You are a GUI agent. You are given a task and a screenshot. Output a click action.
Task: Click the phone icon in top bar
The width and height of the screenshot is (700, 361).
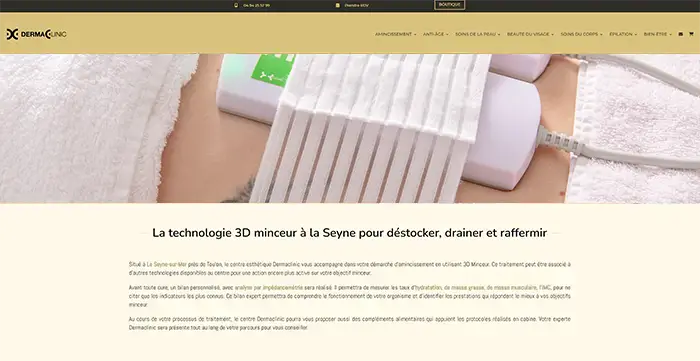tap(236, 5)
